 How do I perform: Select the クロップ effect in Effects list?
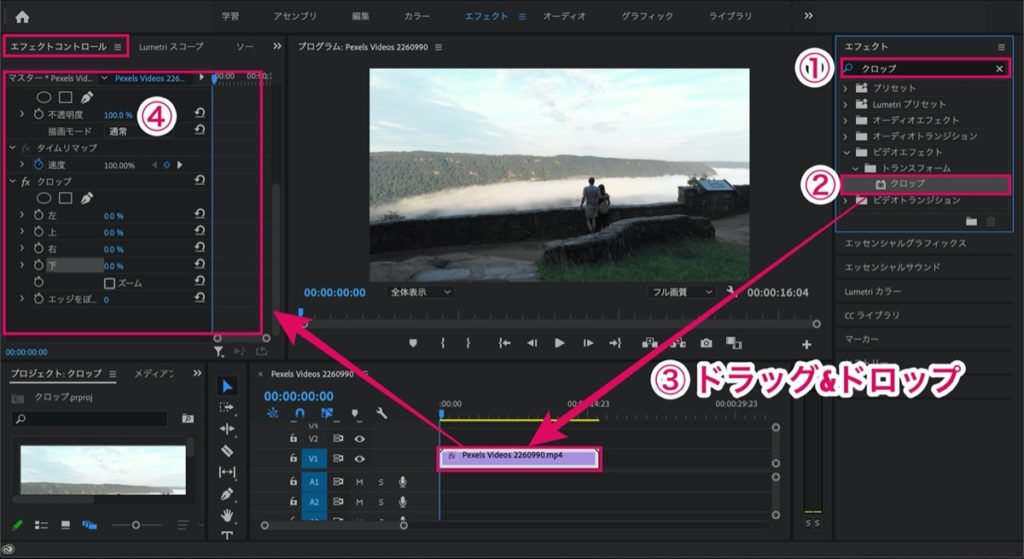pyautogui.click(x=925, y=184)
